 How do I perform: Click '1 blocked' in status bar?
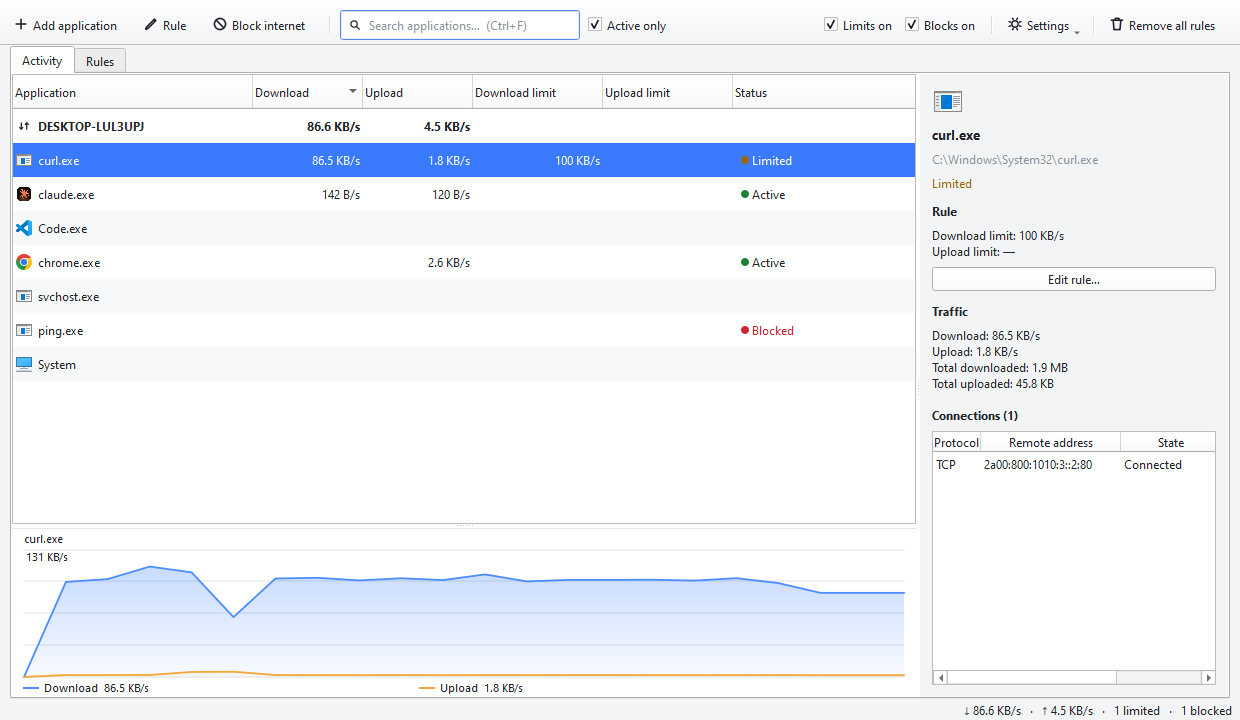(1206, 711)
